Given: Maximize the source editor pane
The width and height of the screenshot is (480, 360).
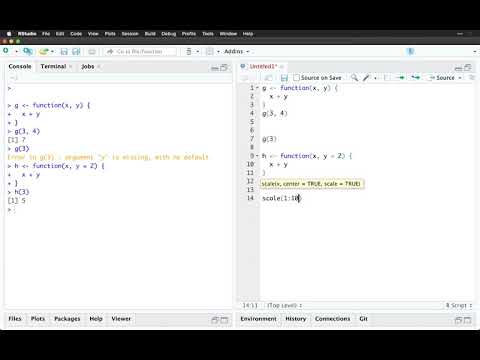Looking at the screenshot, I should (468, 68).
